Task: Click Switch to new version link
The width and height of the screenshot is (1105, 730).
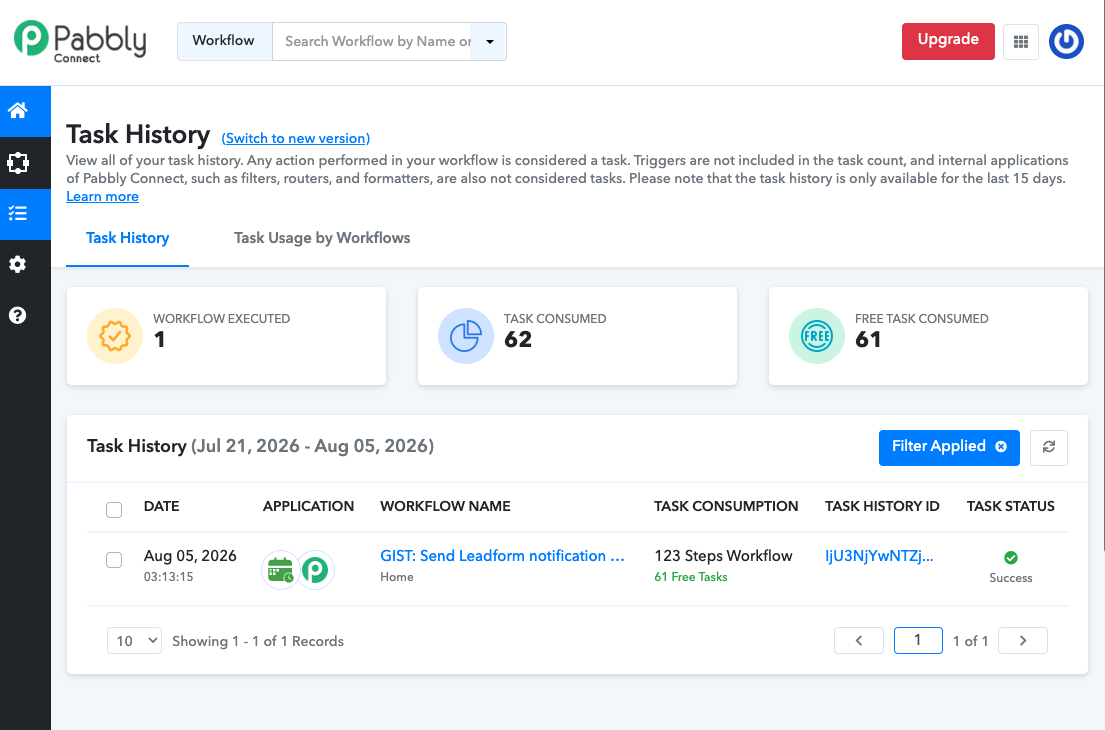Action: 296,139
